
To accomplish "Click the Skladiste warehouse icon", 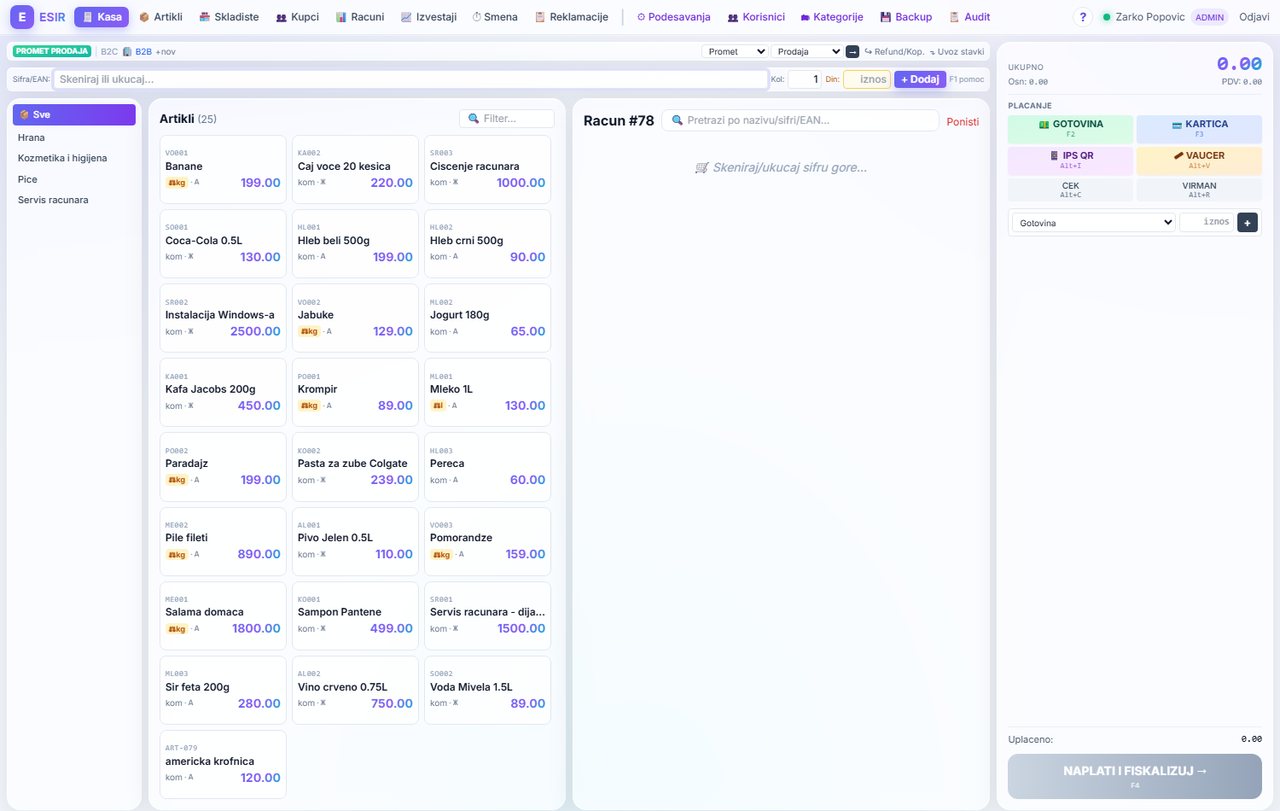I will (205, 17).
